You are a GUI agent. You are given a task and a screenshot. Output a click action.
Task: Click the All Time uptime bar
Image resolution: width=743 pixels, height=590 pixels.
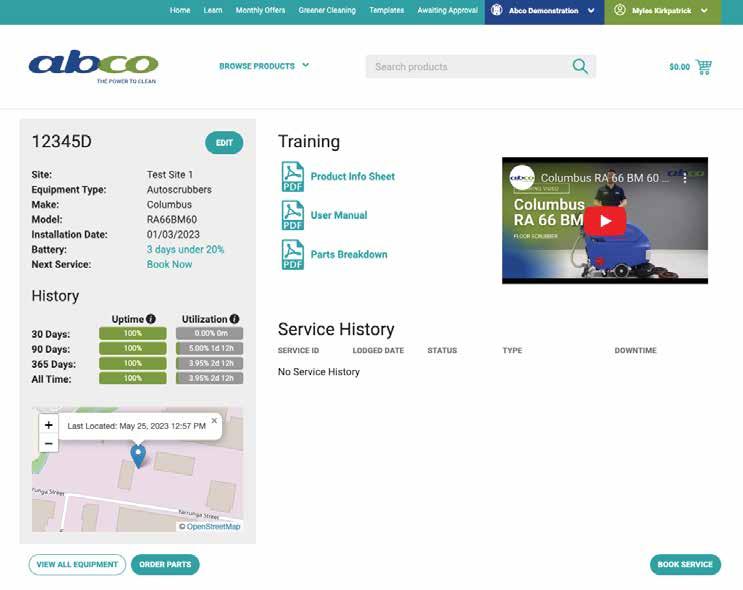coord(133,378)
